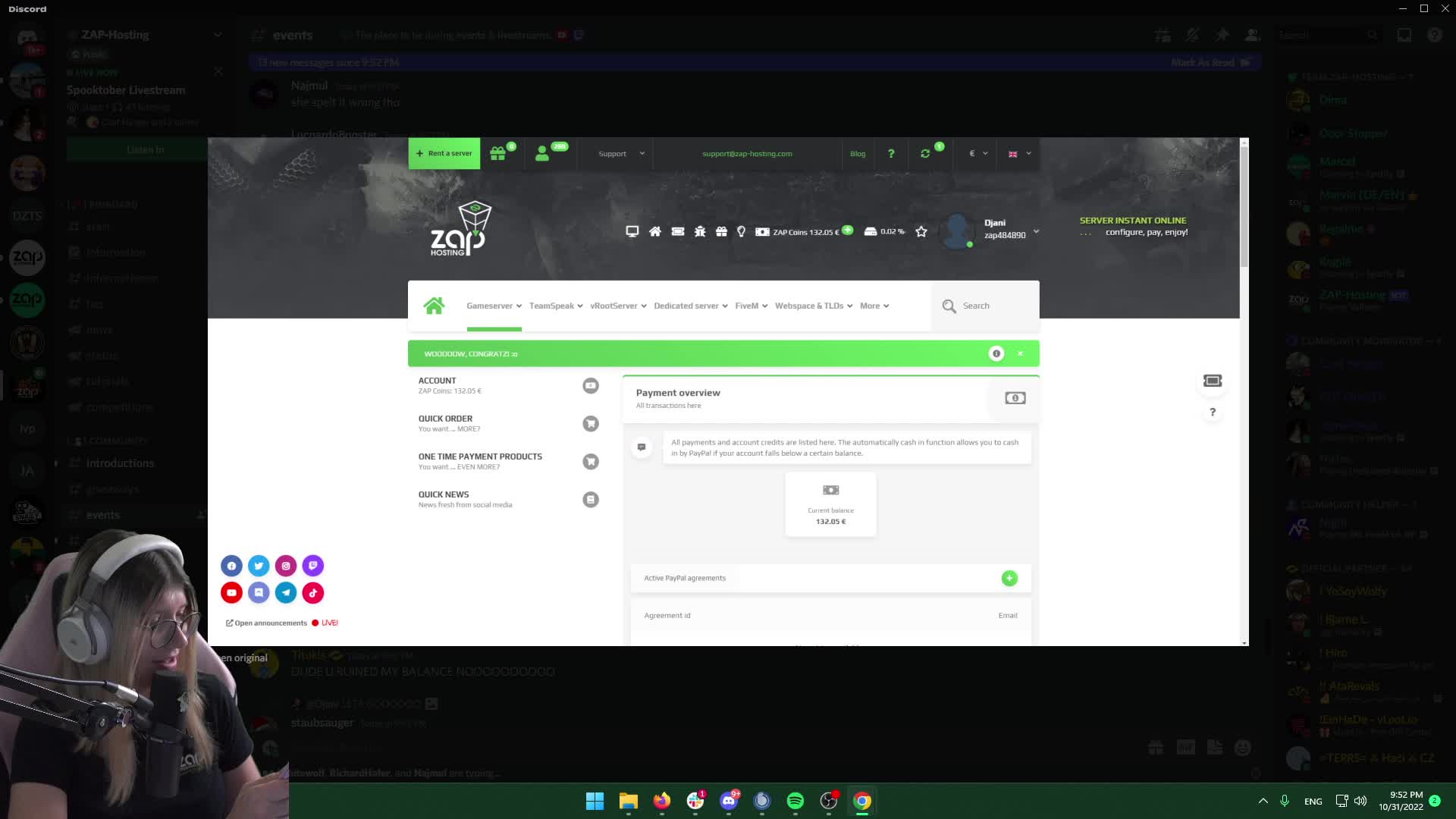Open Spotify from taskbar
The height and width of the screenshot is (819, 1456).
(x=795, y=801)
